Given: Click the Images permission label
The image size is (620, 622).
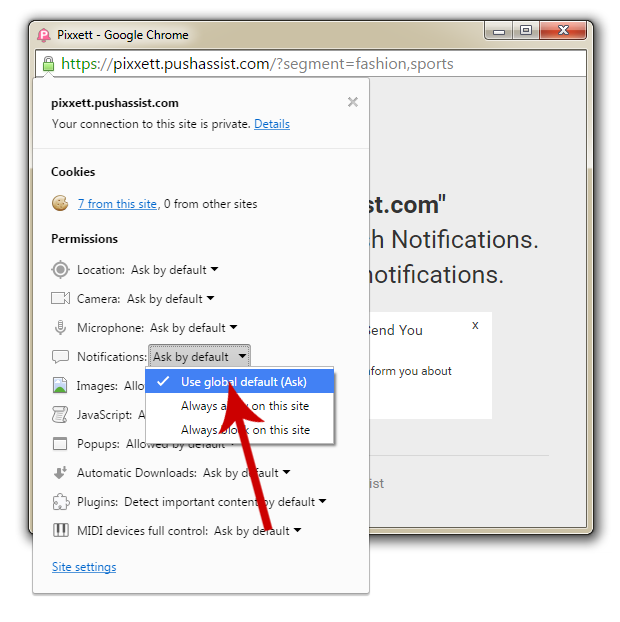Looking at the screenshot, I should 97,386.
